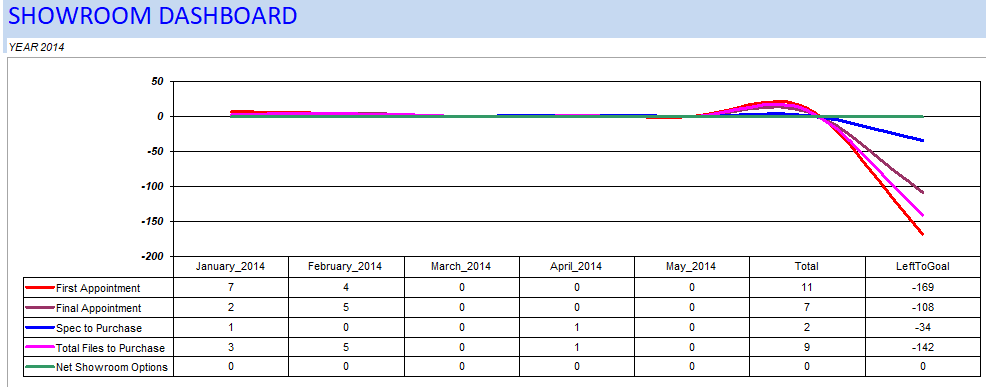
Task: Click the YEAR 2014 subtitle text
Action: [x=36, y=47]
